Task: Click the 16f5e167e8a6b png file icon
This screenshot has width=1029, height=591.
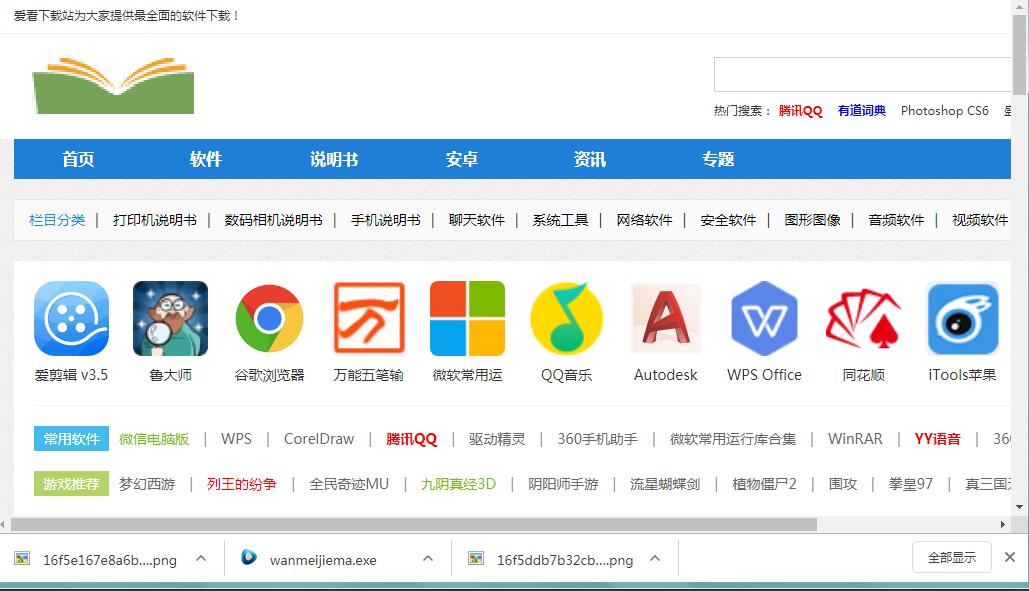Action: (x=22, y=559)
